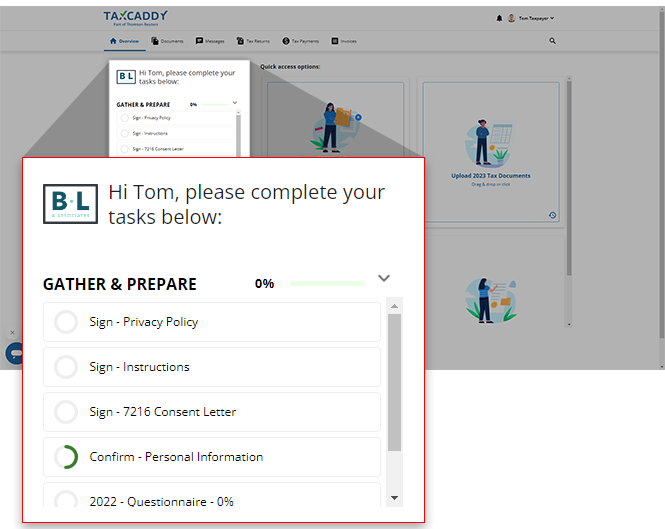Click green progress circle beside Confirm - Personal Information

pos(66,457)
